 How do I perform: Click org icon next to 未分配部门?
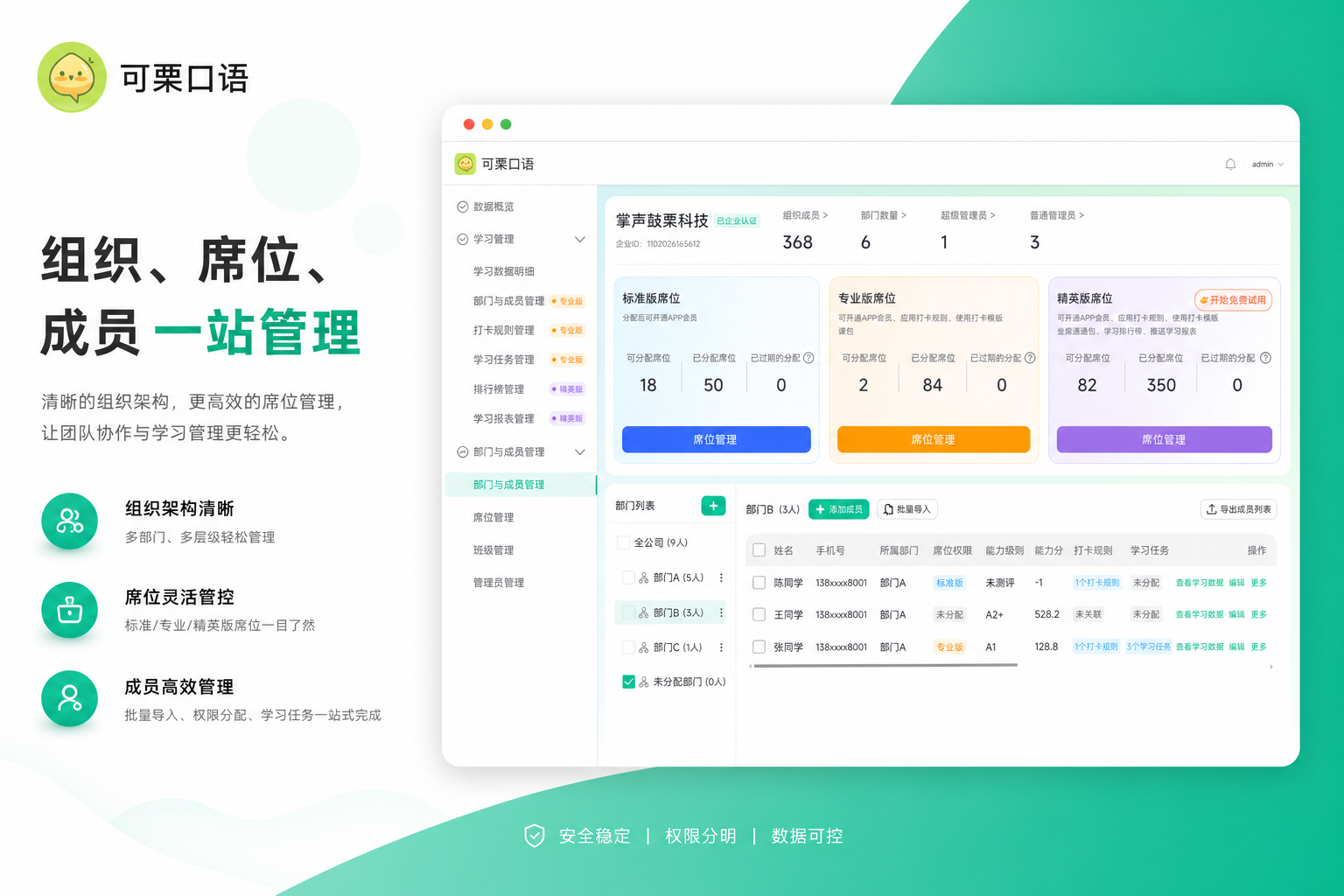pyautogui.click(x=644, y=682)
